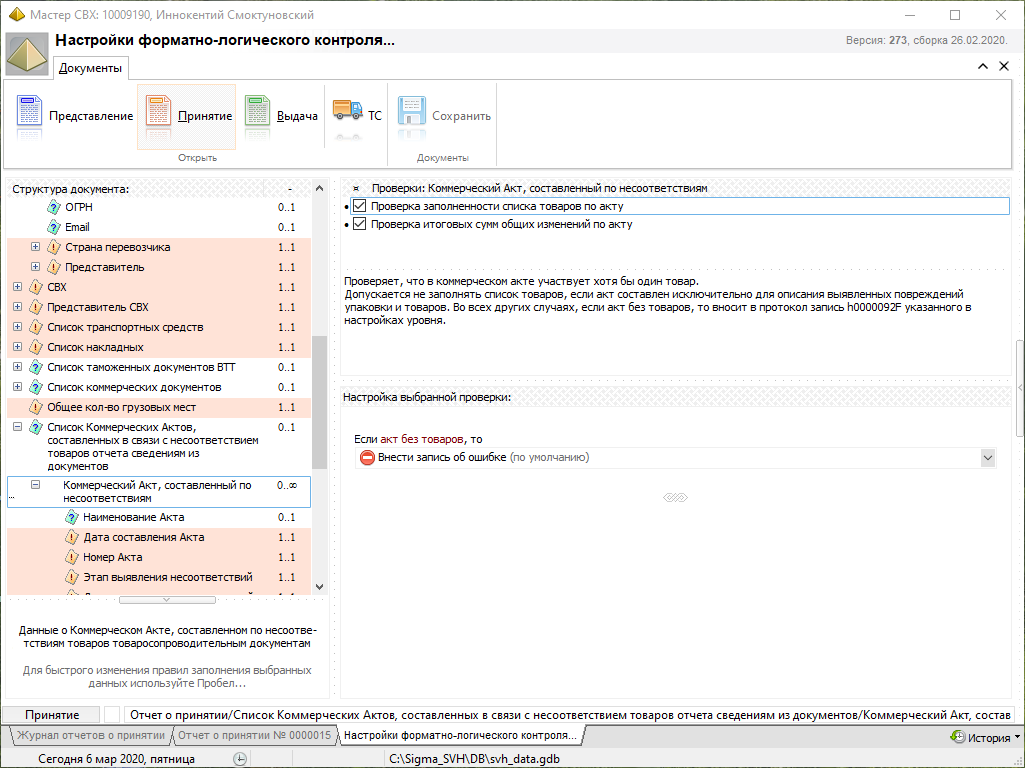Click the pyramid application logo
Screen dimensions: 1025x768
tap(27, 54)
